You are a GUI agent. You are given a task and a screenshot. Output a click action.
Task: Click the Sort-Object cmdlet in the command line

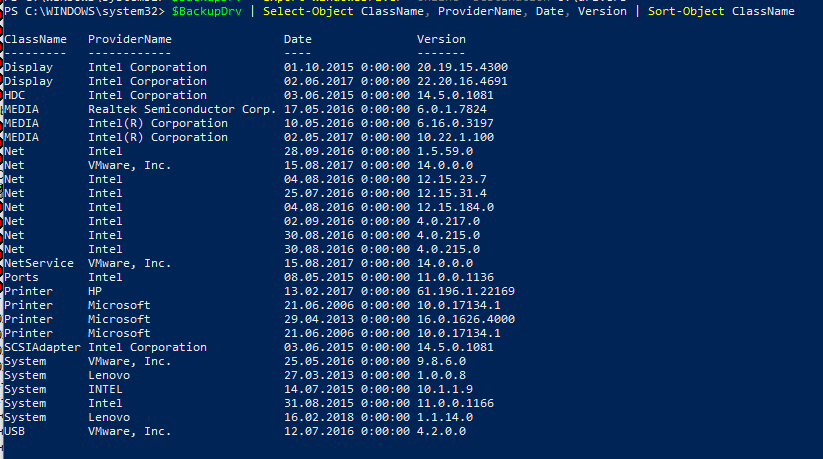(x=686, y=11)
